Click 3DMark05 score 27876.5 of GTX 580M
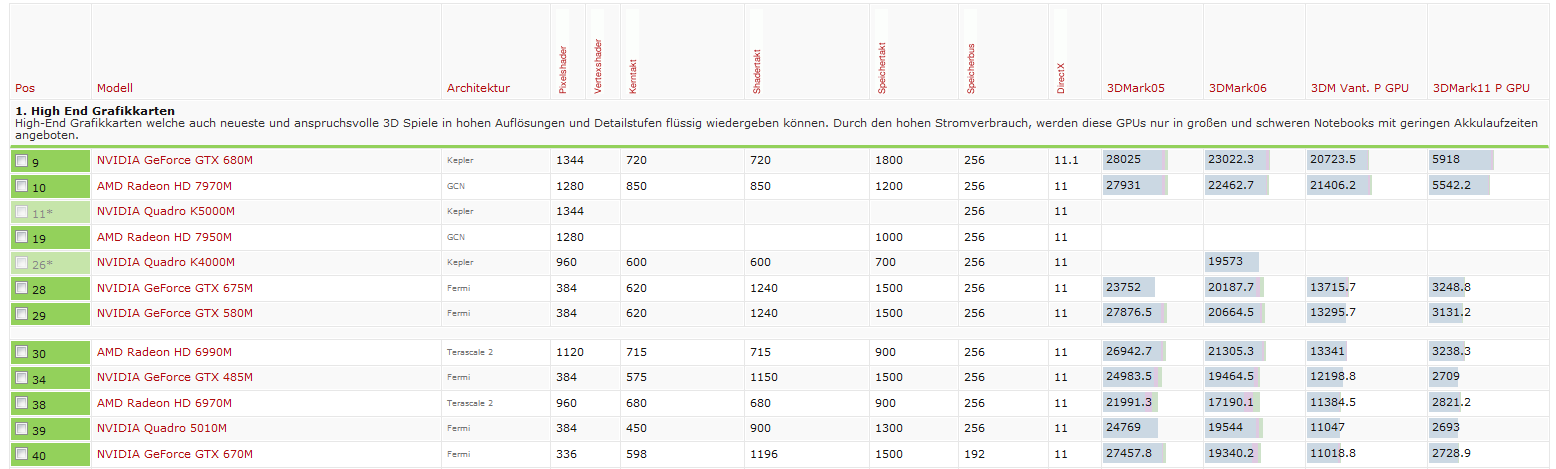Viewport: 1556px width, 469px height. coord(1133,313)
